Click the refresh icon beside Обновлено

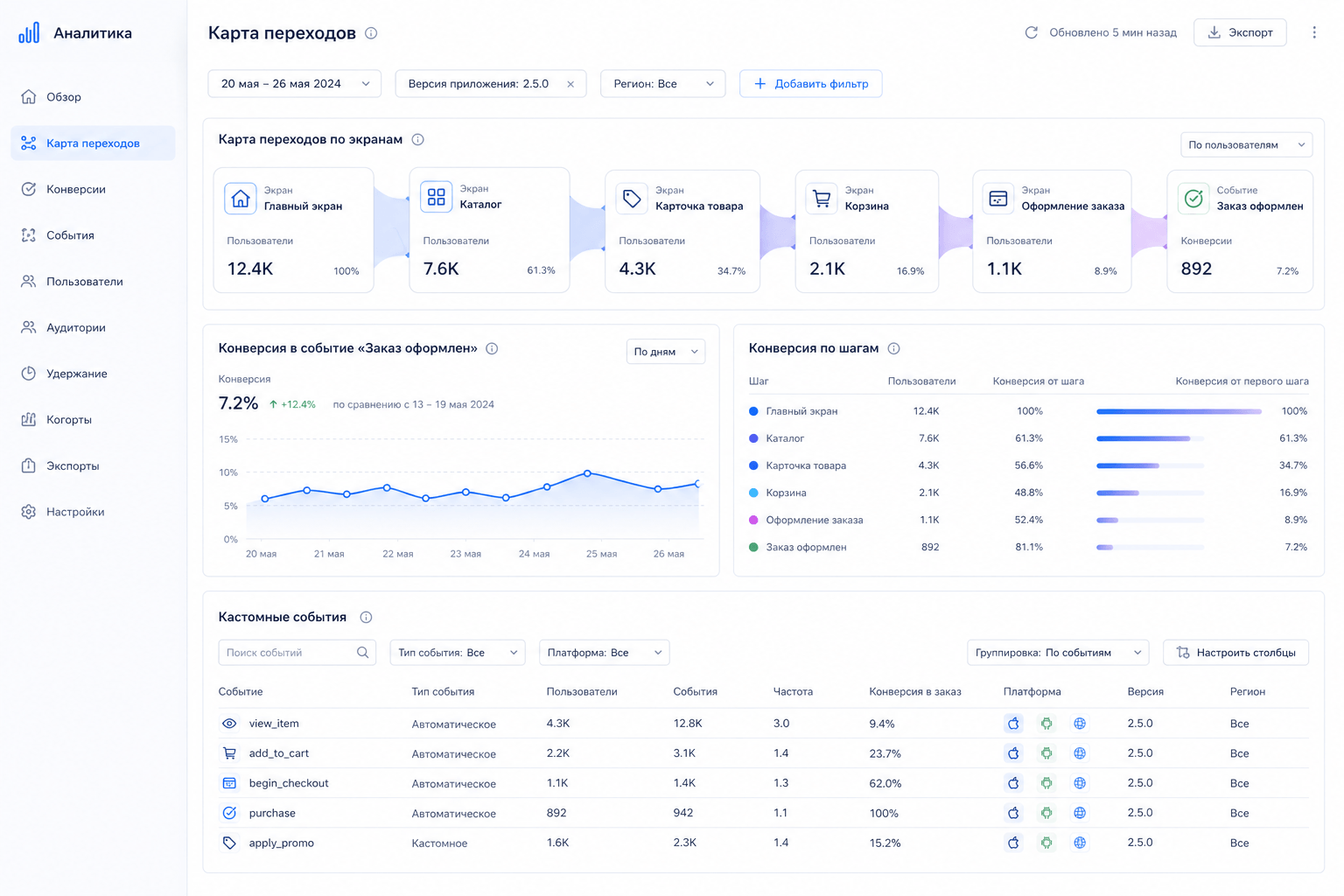(1032, 32)
